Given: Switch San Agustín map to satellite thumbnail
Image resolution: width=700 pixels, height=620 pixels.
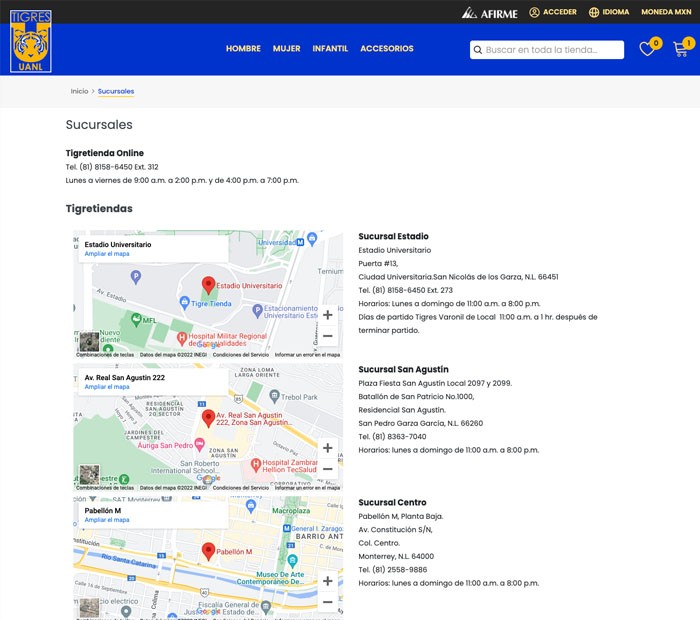Looking at the screenshot, I should (89, 474).
